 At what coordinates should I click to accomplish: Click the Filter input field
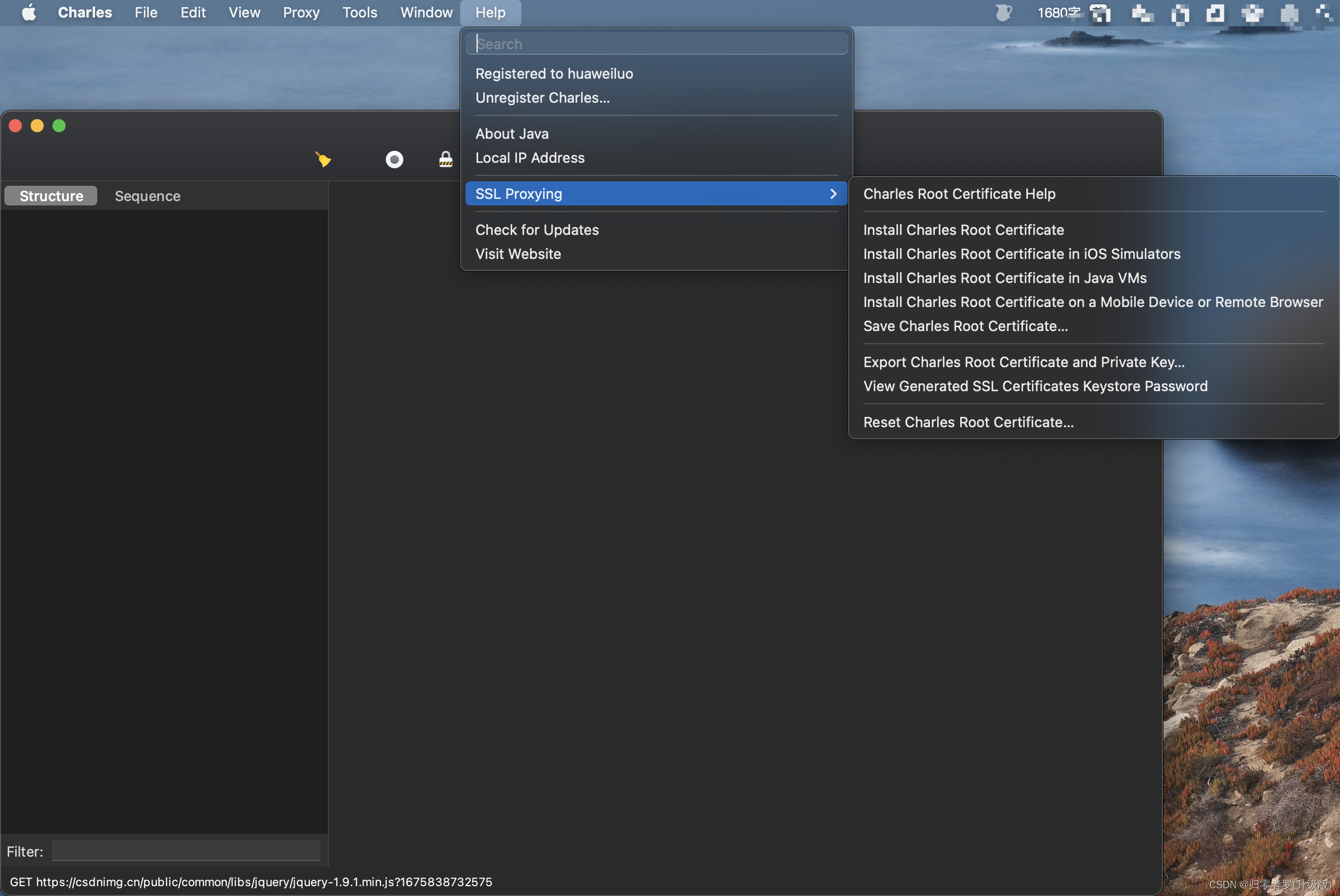coord(186,851)
